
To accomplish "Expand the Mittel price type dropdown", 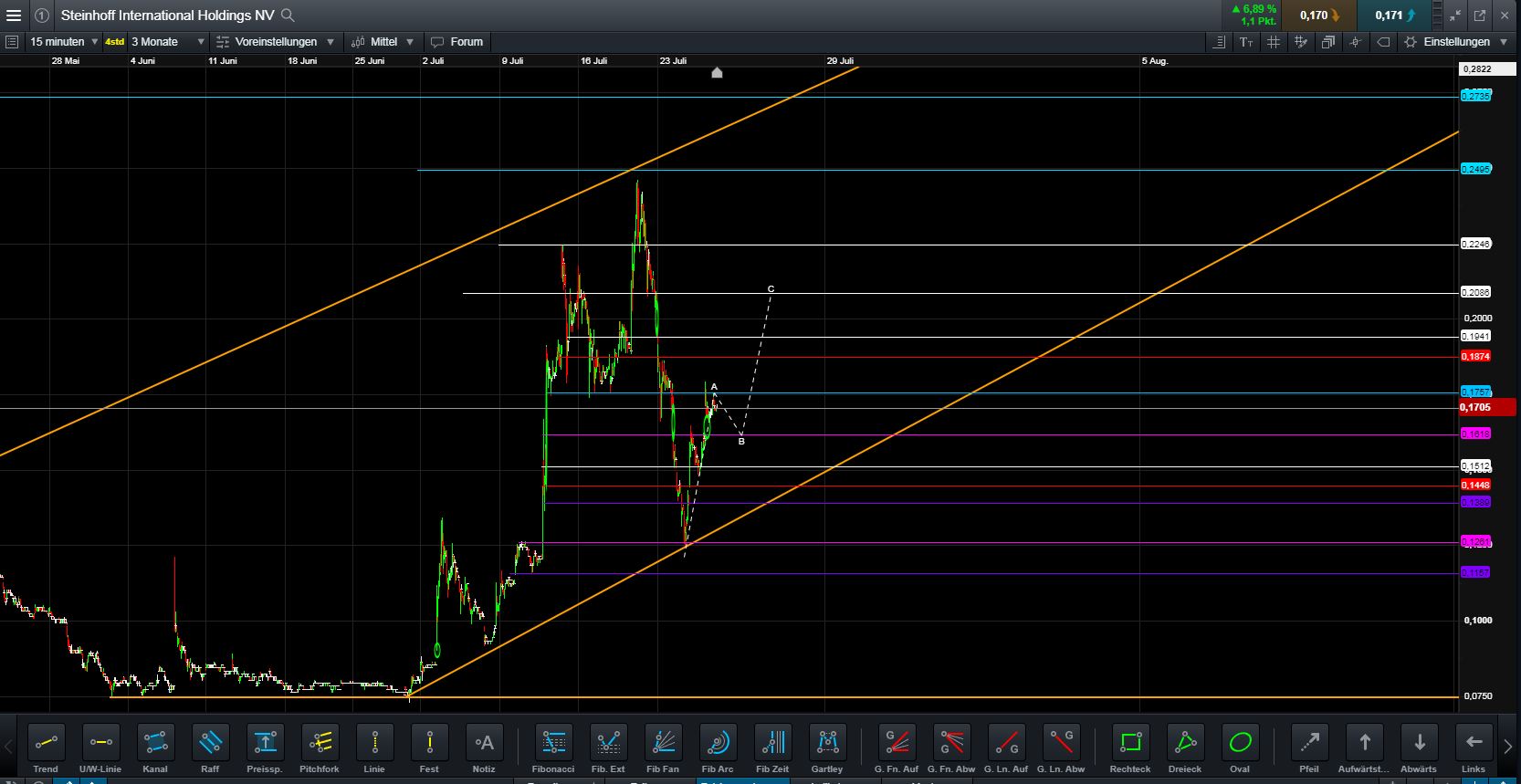I will pos(383,42).
